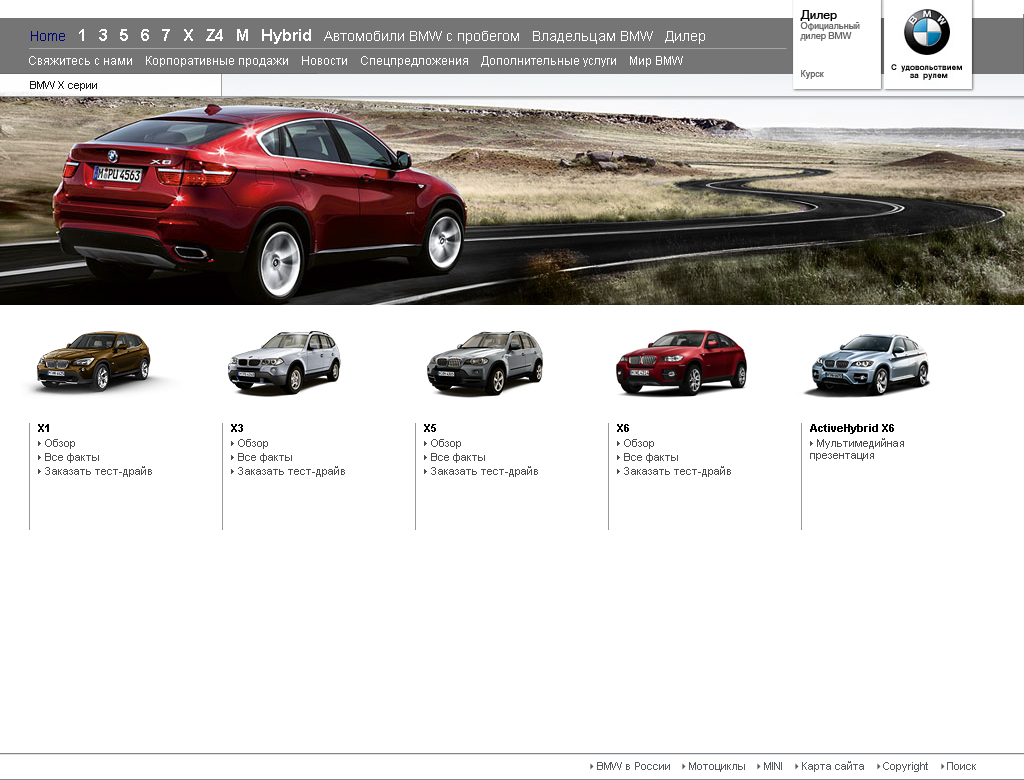Select the brown X1 car thumbnail

pos(94,361)
